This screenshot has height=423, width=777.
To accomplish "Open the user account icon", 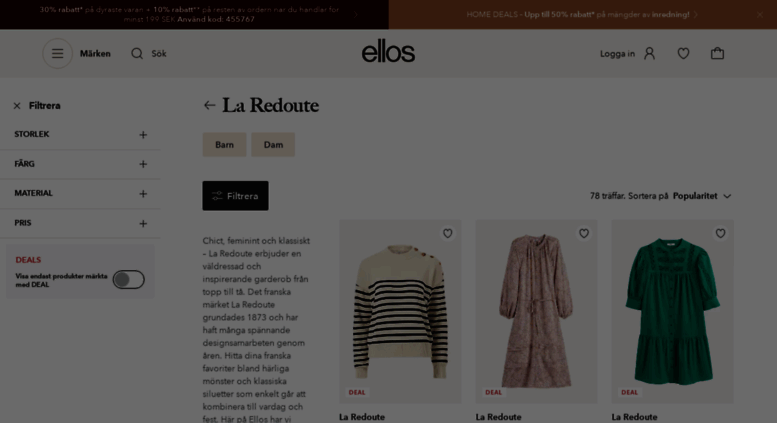I will (649, 53).
